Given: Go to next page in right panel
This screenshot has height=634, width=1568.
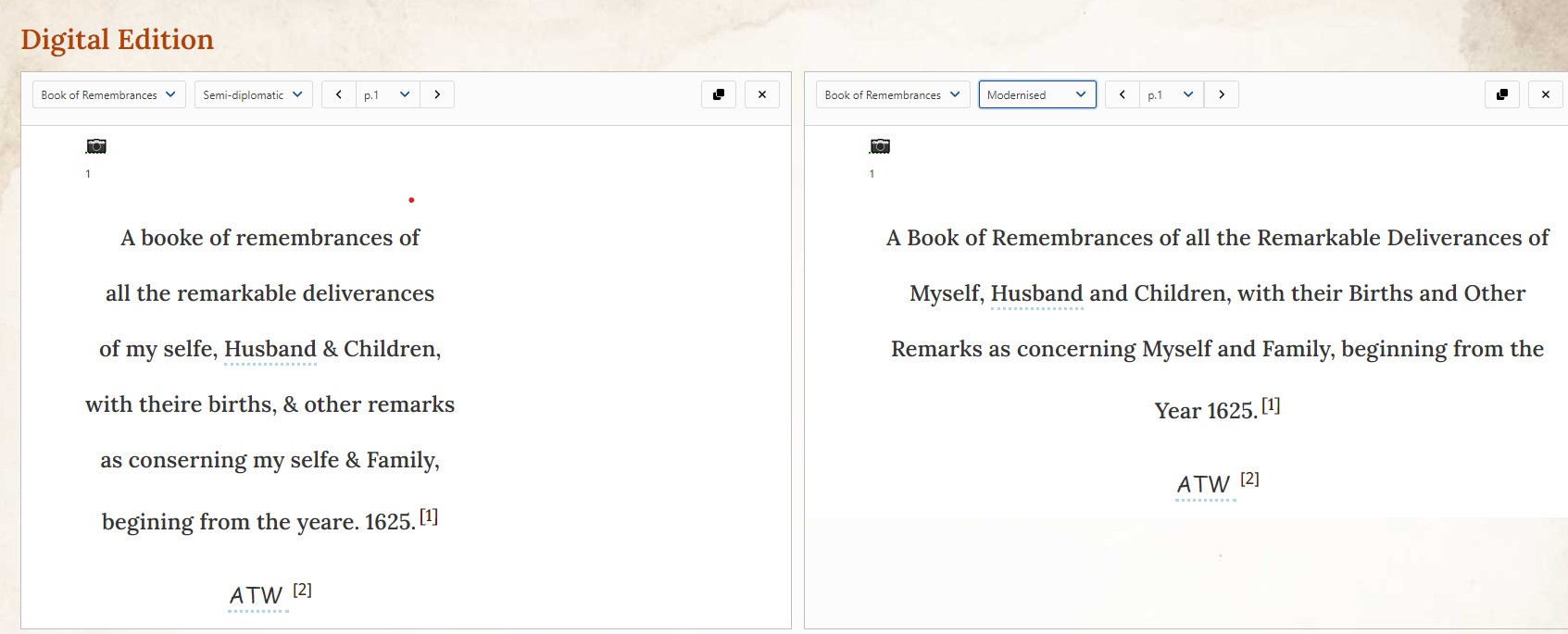Looking at the screenshot, I should (x=1222, y=94).
